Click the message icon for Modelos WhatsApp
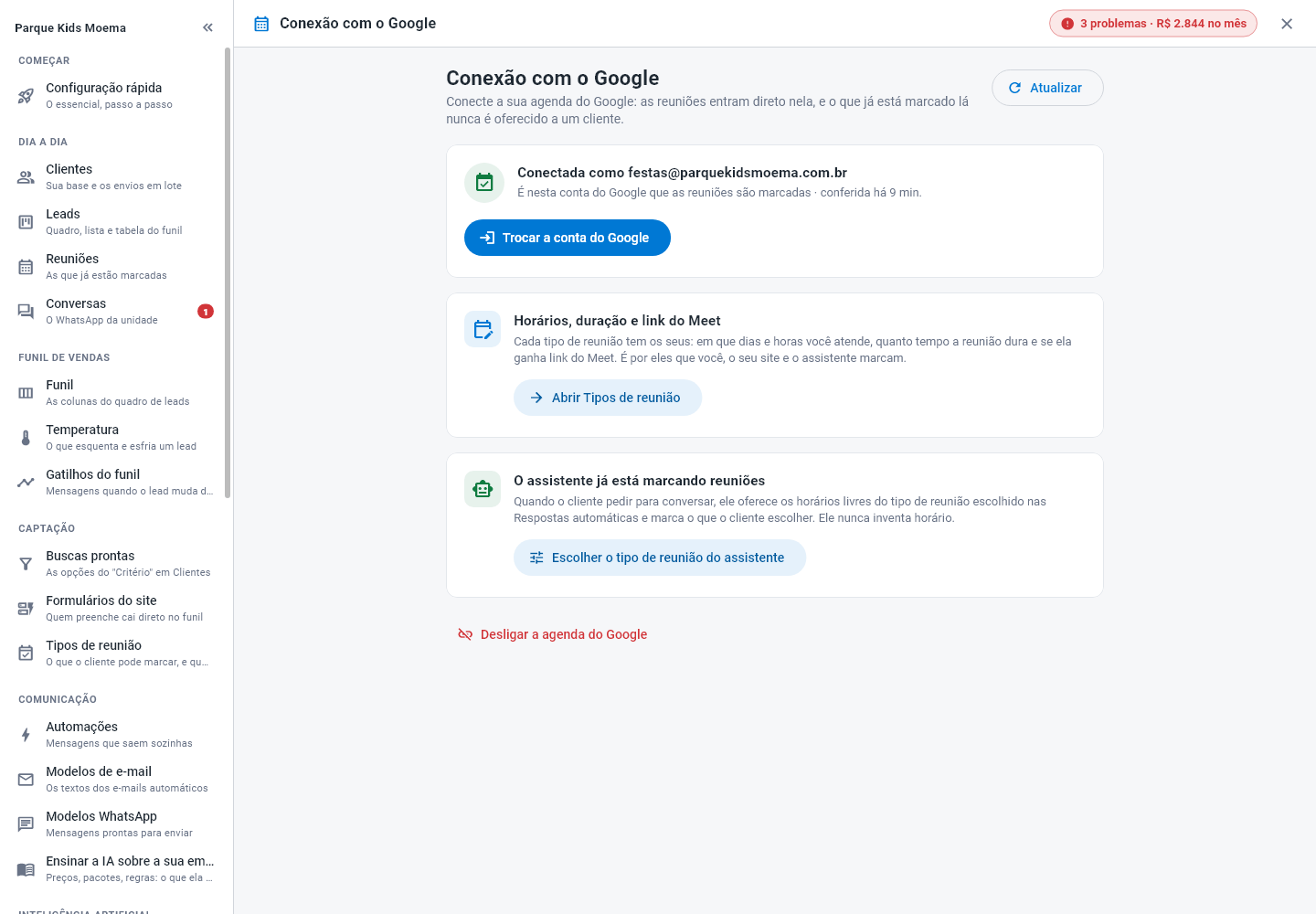Viewport: 1316px width, 914px height. 26,824
